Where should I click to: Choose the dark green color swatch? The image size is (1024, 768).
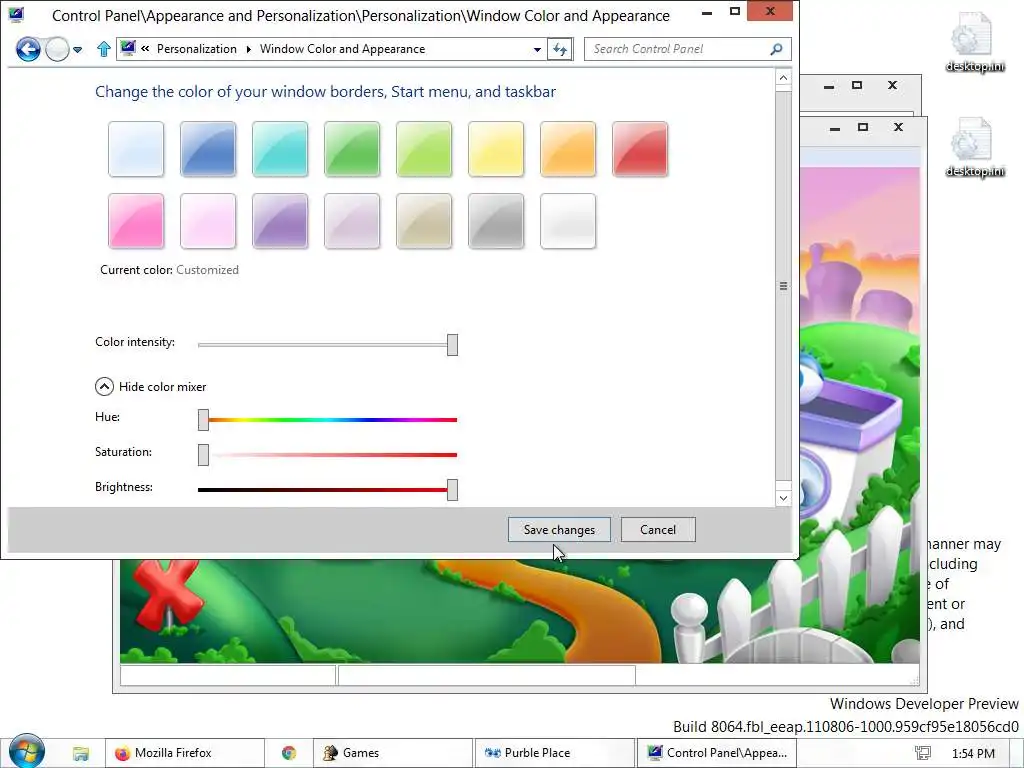tap(352, 149)
